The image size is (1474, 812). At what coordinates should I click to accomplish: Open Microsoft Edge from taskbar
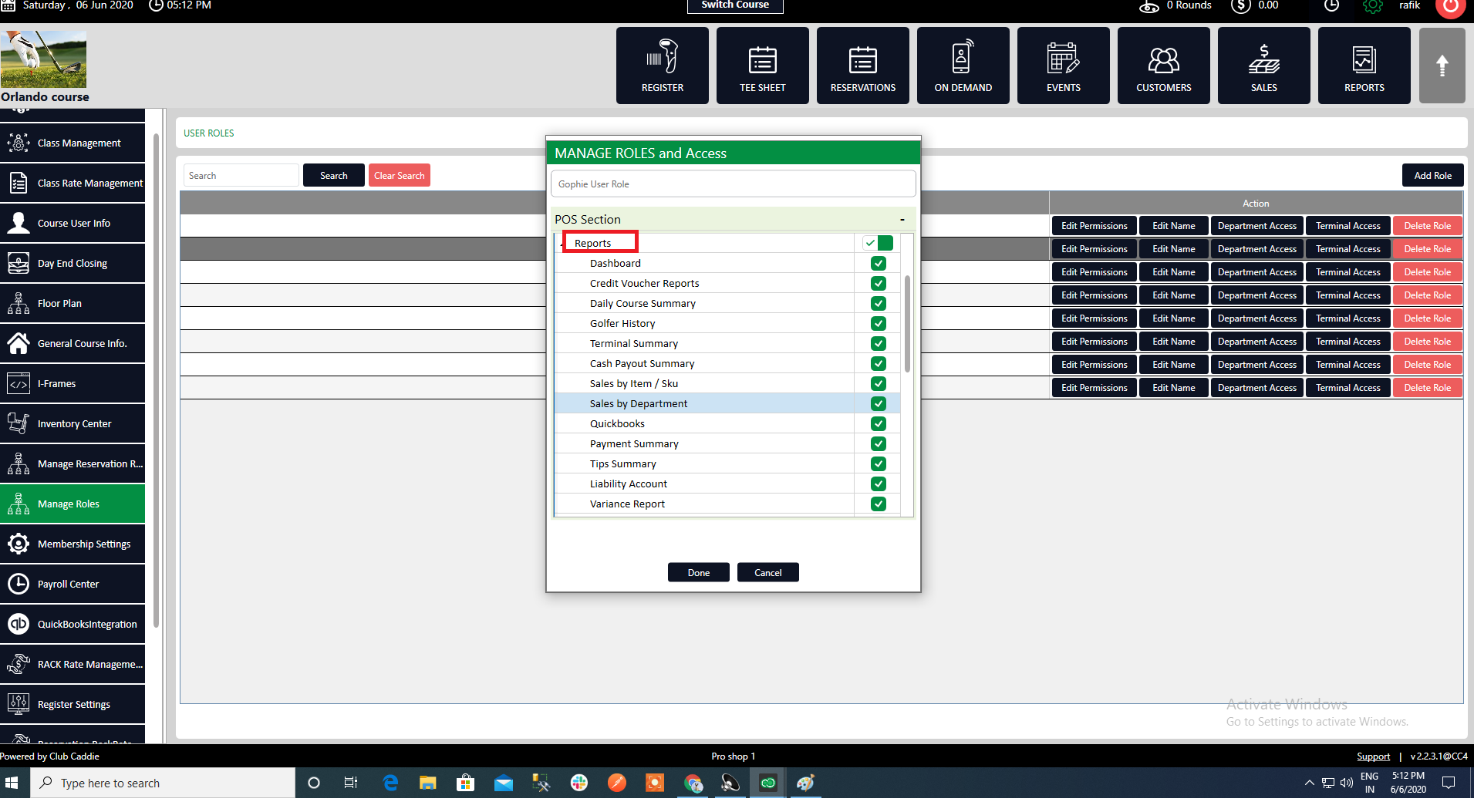(x=391, y=783)
